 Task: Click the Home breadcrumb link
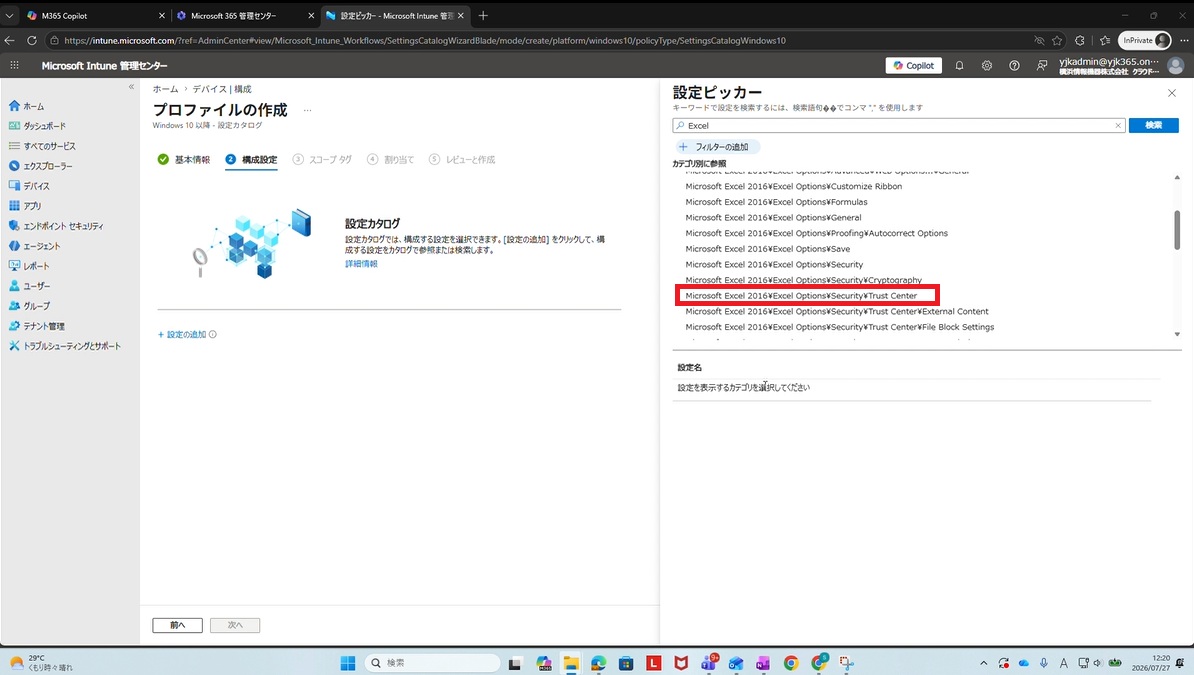[x=165, y=89]
